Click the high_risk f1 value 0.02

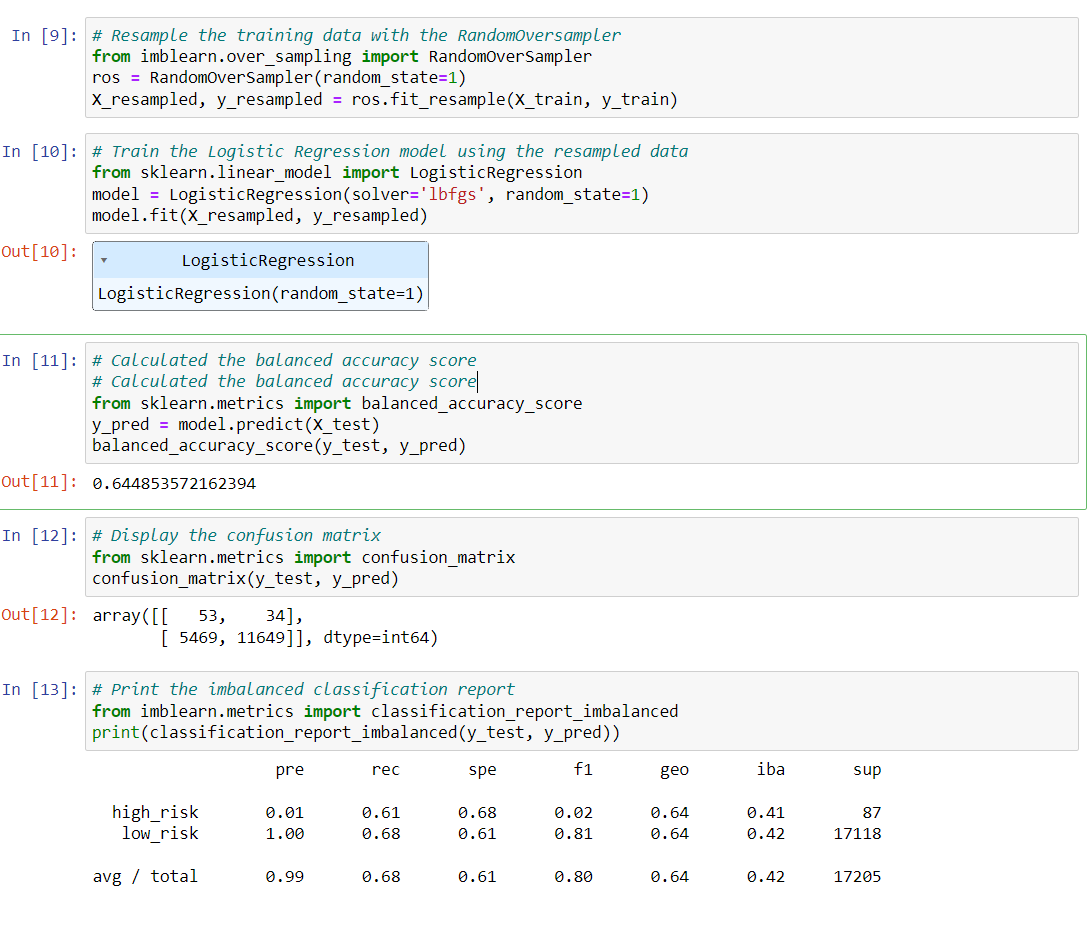click(x=573, y=813)
